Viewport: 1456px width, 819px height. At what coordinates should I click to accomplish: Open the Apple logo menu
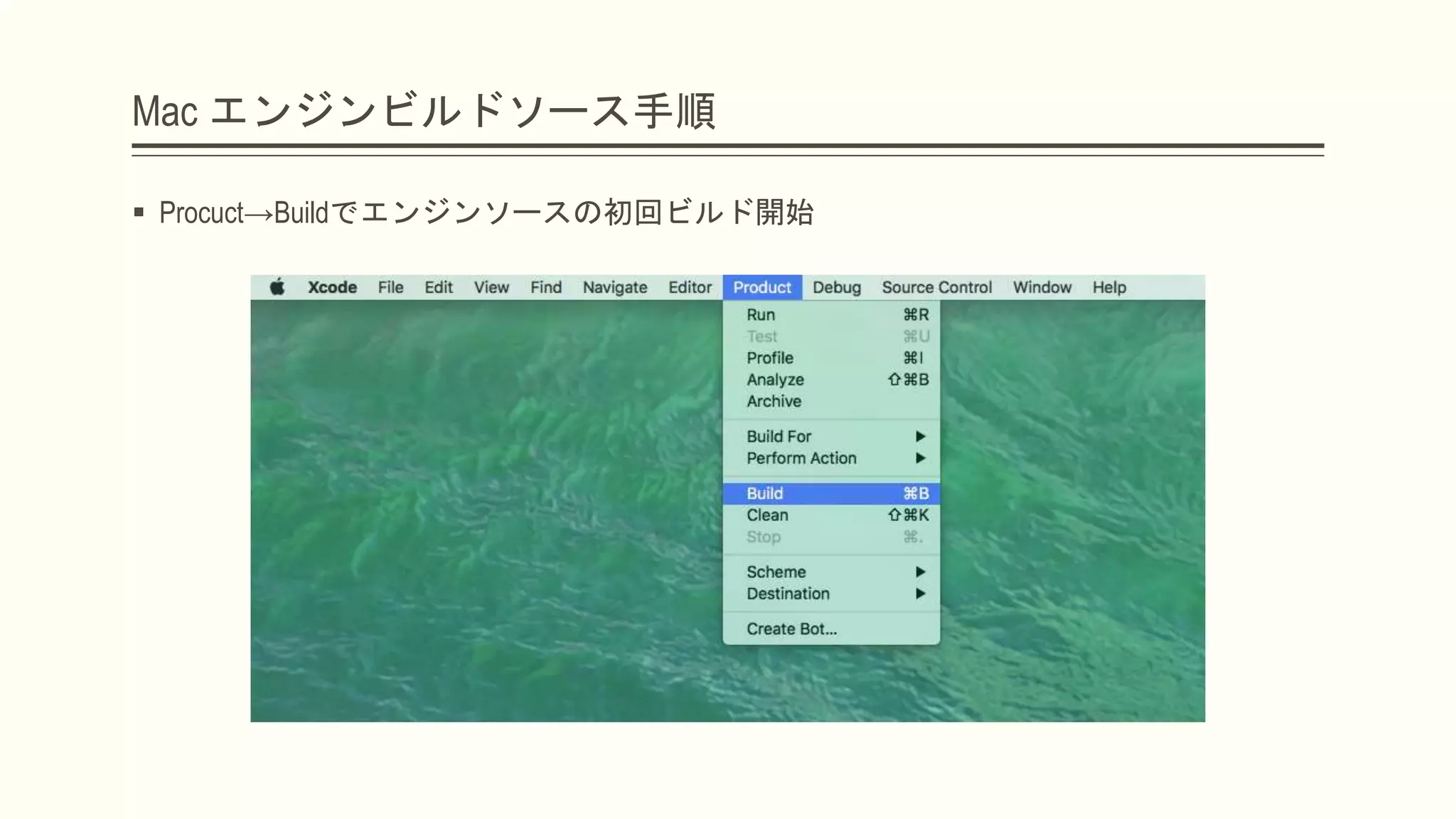(x=277, y=287)
